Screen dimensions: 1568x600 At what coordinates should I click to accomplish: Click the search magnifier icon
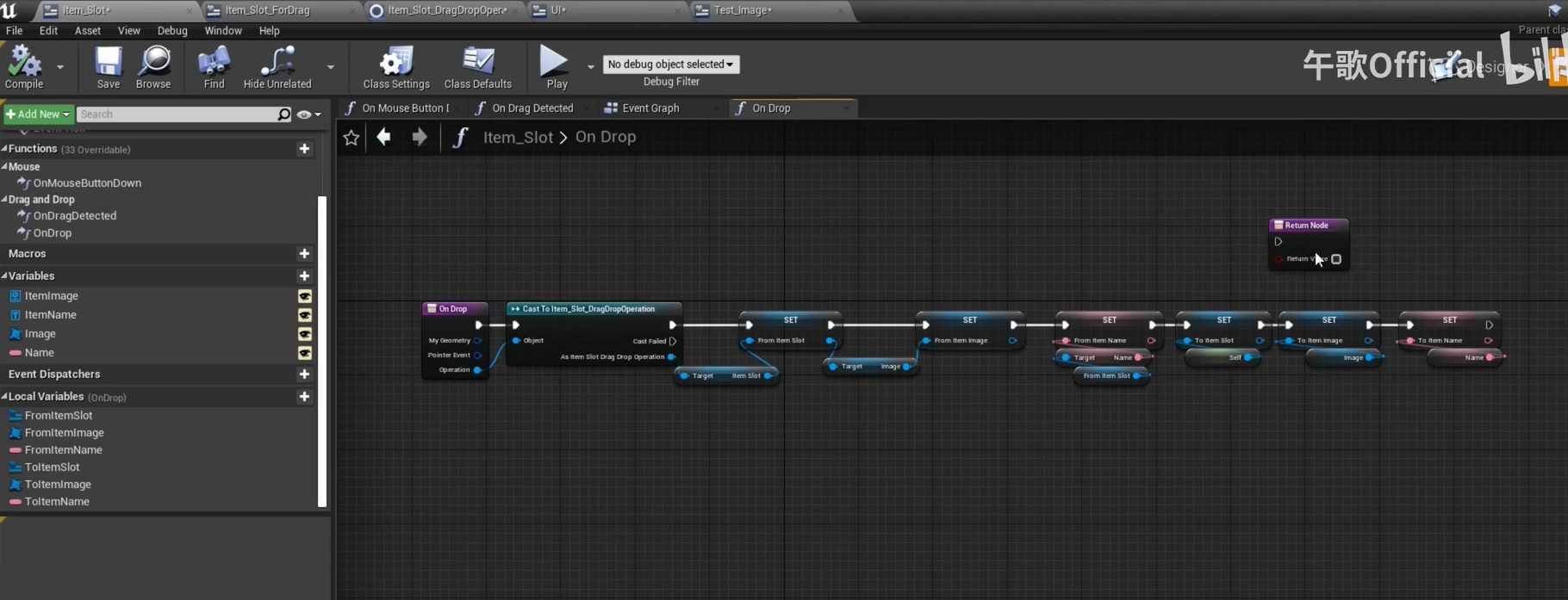click(284, 114)
